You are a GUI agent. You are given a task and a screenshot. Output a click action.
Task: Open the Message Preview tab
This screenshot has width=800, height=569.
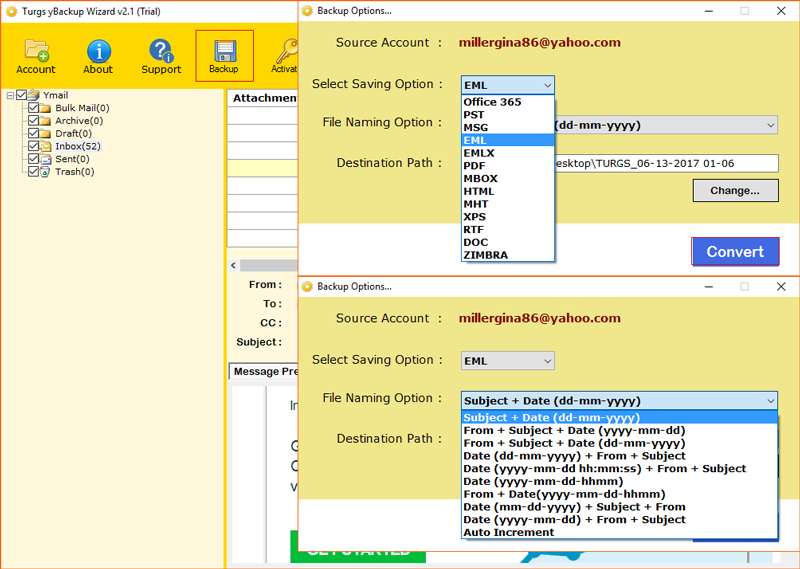[x=264, y=372]
